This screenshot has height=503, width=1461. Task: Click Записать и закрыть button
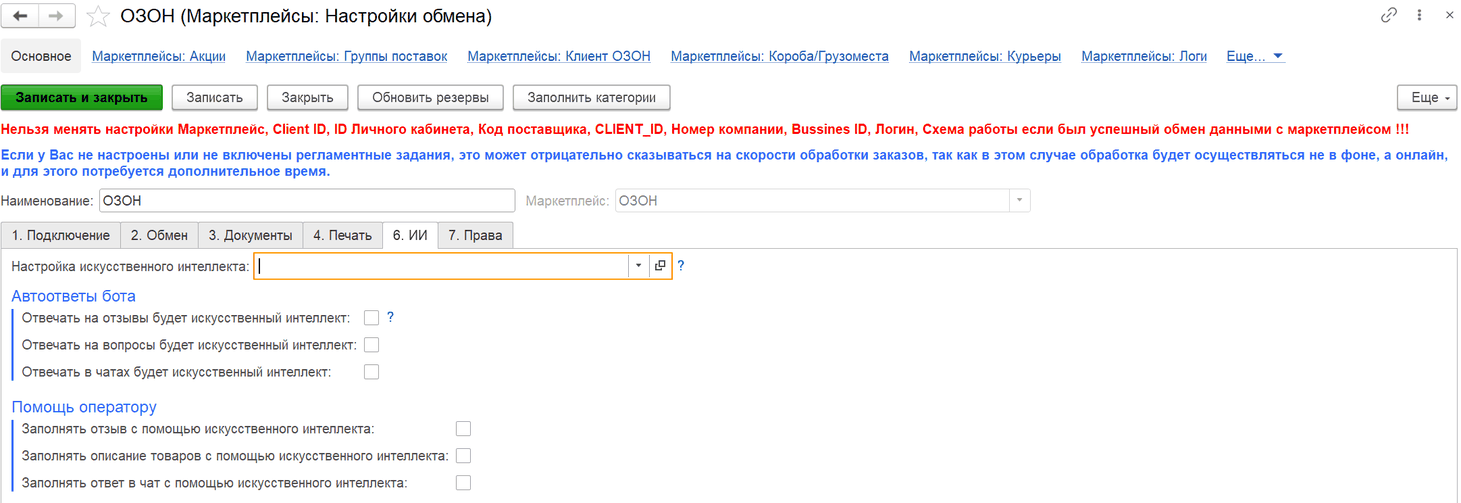pos(82,98)
